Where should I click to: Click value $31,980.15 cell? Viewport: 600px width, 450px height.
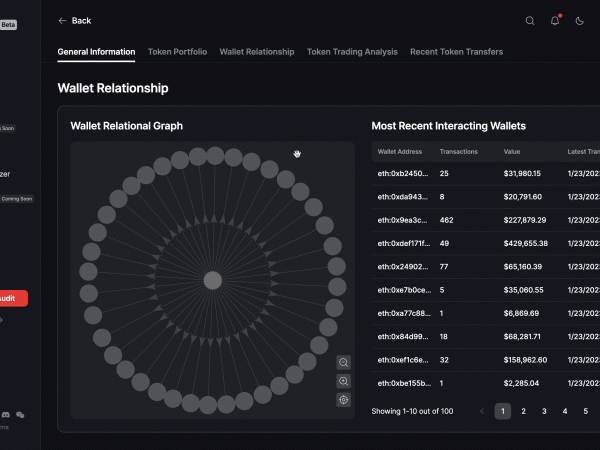522,173
